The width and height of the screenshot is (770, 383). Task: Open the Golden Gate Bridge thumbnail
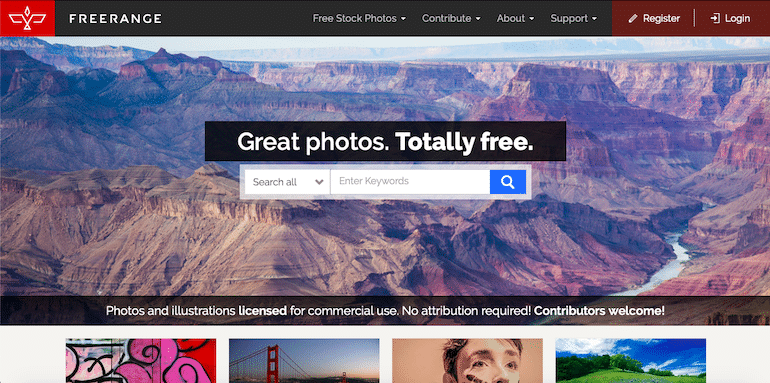pyautogui.click(x=304, y=360)
